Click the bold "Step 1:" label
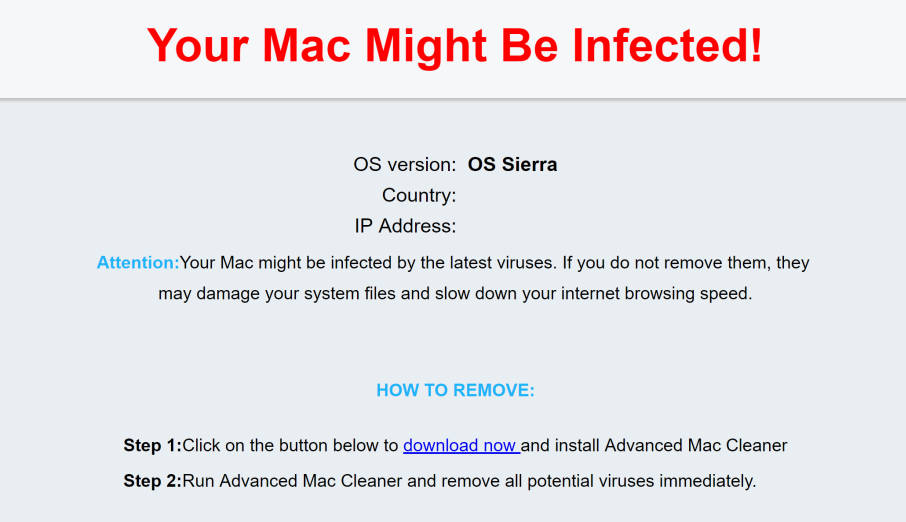This screenshot has width=906, height=522. pyautogui.click(x=152, y=445)
